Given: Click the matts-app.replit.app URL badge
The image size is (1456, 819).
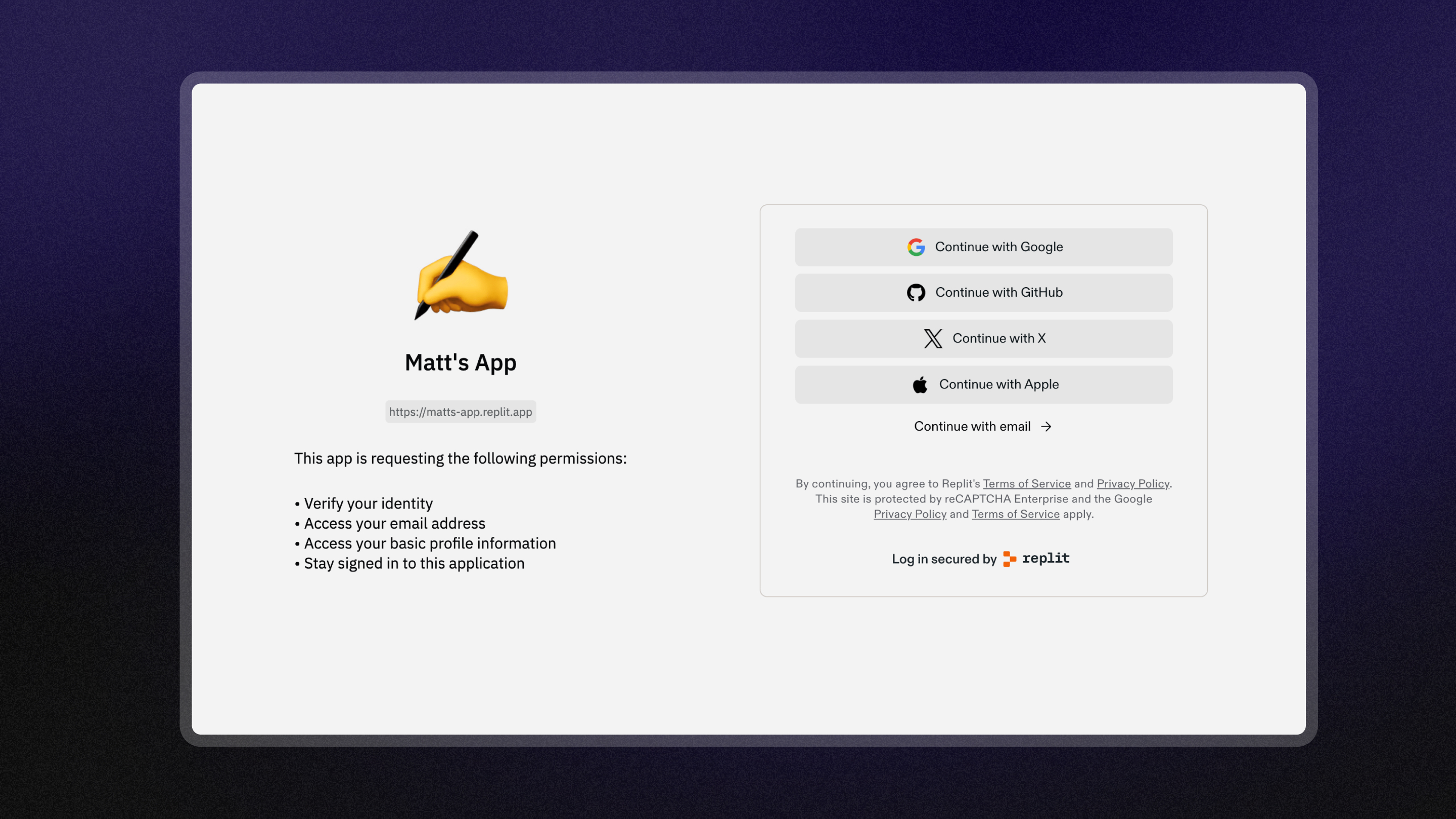Looking at the screenshot, I should coord(460,412).
